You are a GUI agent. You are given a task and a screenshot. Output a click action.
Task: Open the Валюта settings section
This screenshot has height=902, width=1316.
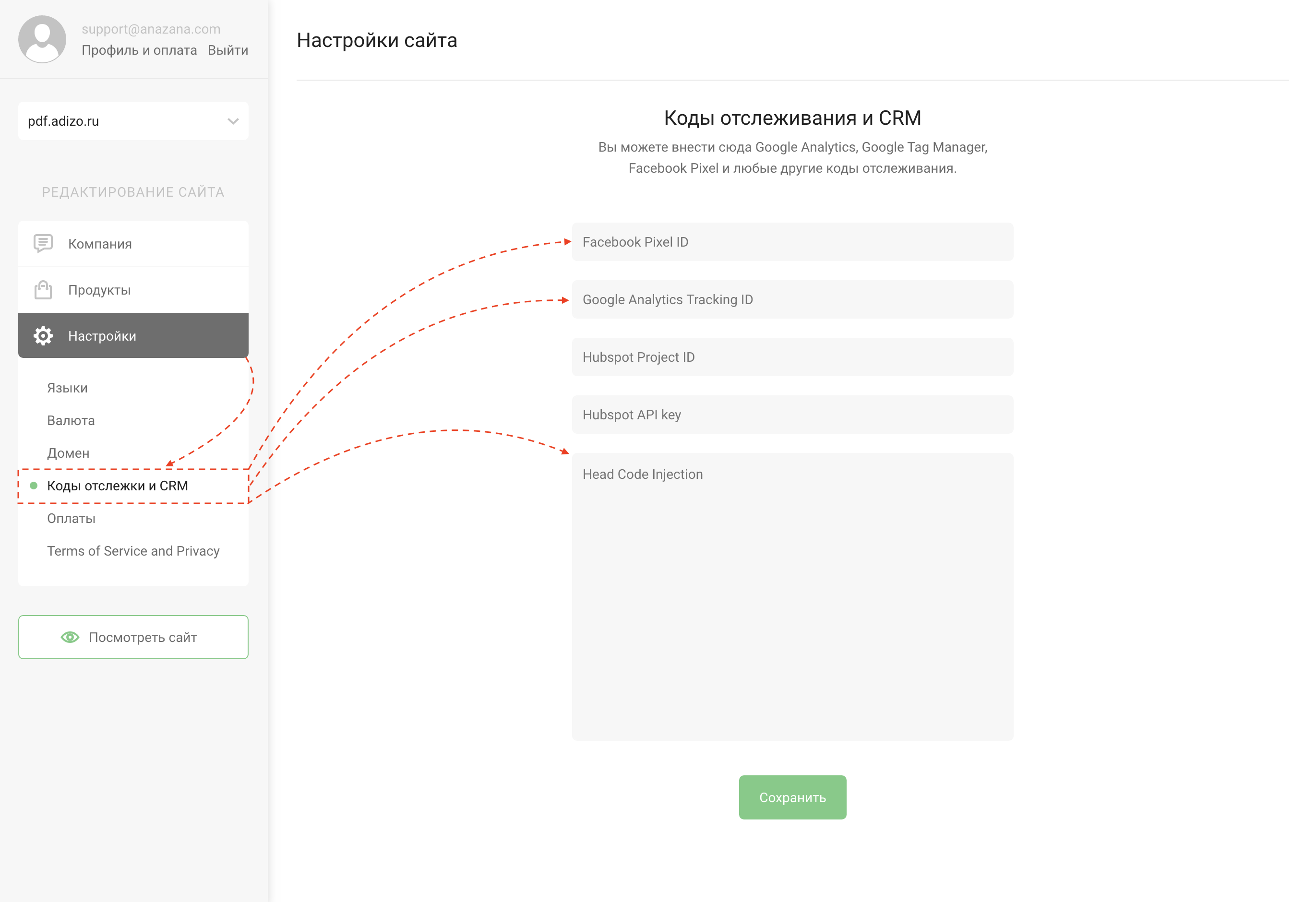click(71, 420)
